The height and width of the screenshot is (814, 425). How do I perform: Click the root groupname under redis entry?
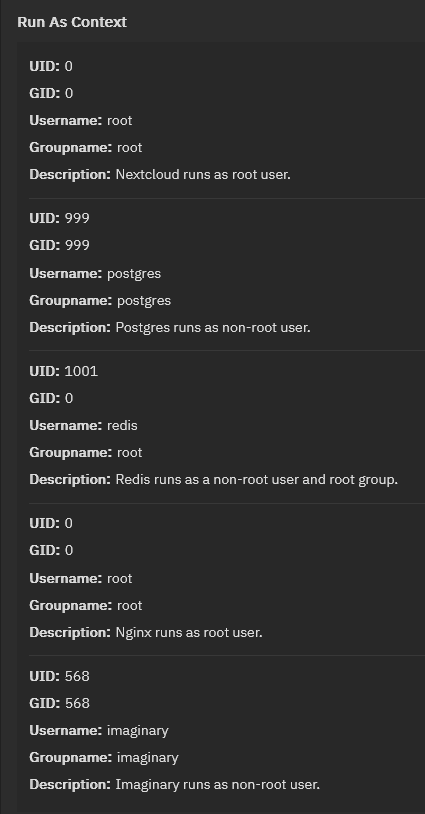click(x=130, y=452)
